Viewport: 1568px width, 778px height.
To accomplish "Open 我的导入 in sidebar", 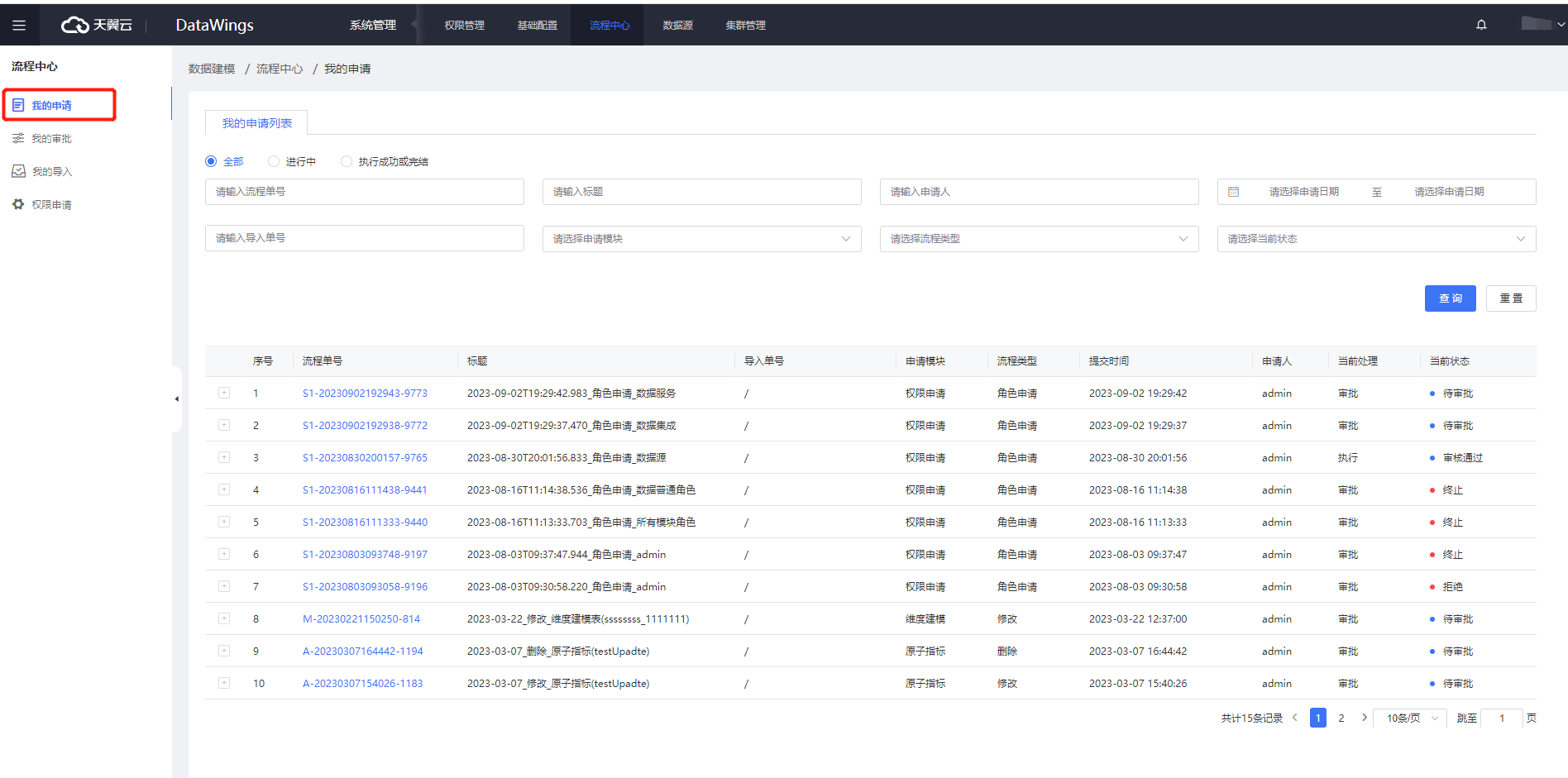I will 51,171.
